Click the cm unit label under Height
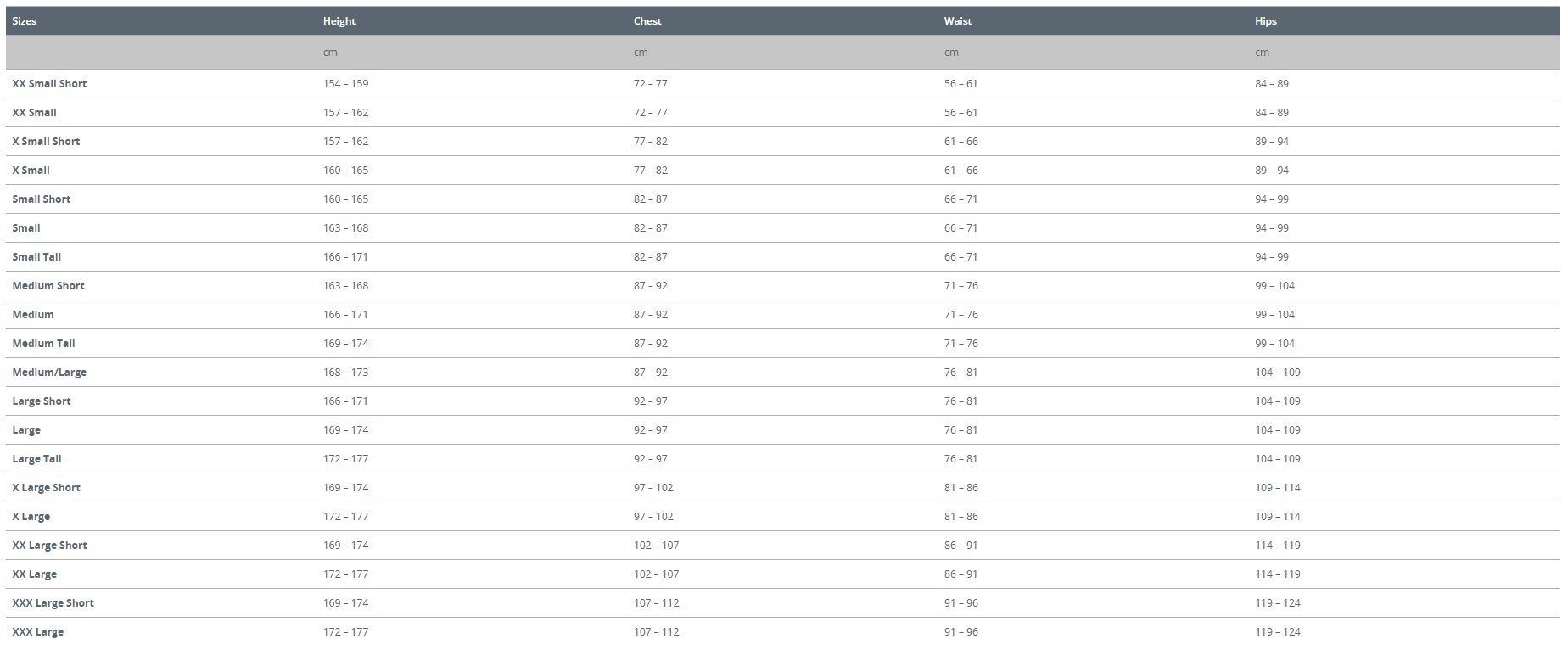Viewport: 1568px width, 650px height. (330, 53)
